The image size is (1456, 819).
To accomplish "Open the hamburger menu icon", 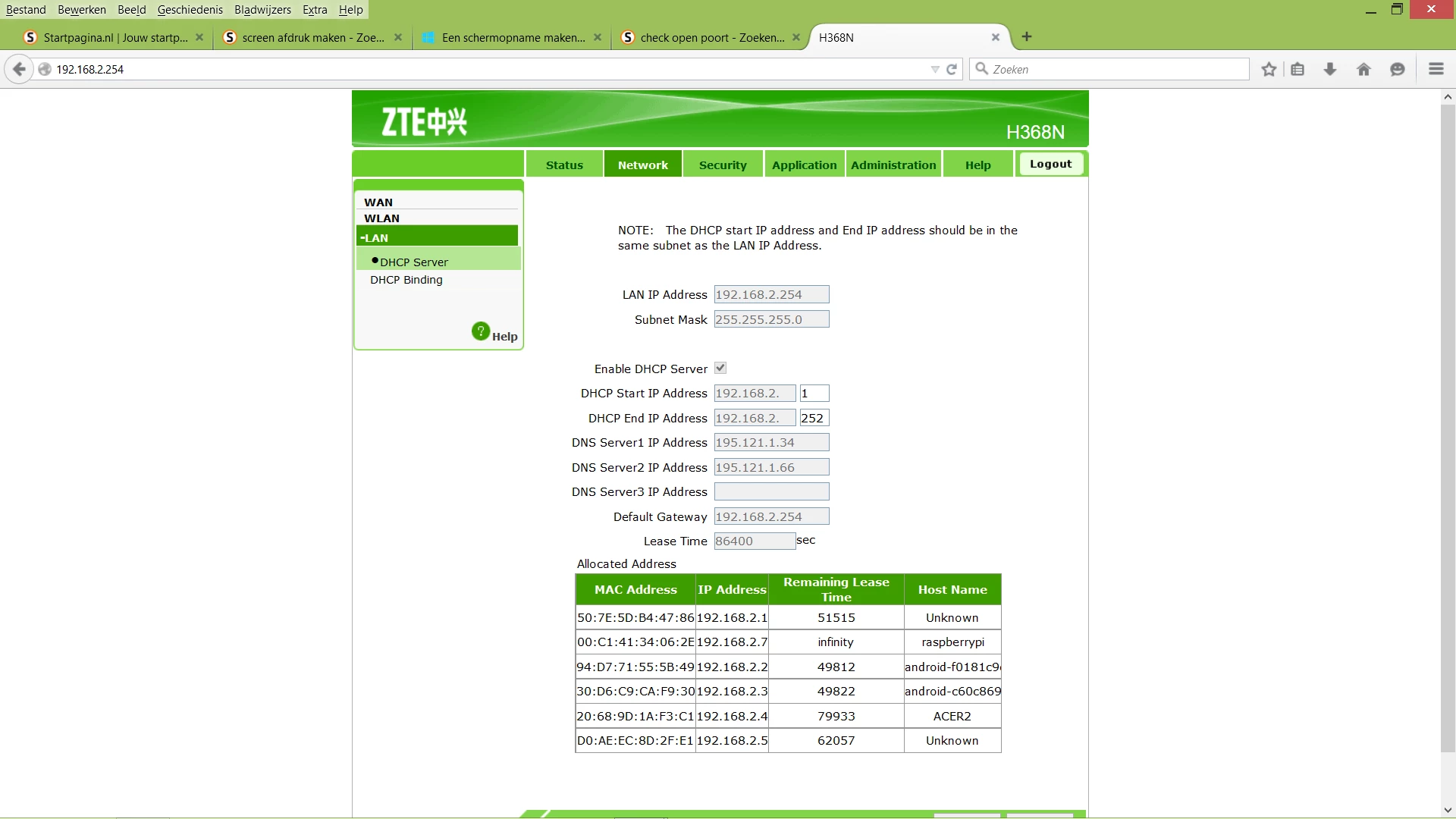I will (x=1436, y=69).
